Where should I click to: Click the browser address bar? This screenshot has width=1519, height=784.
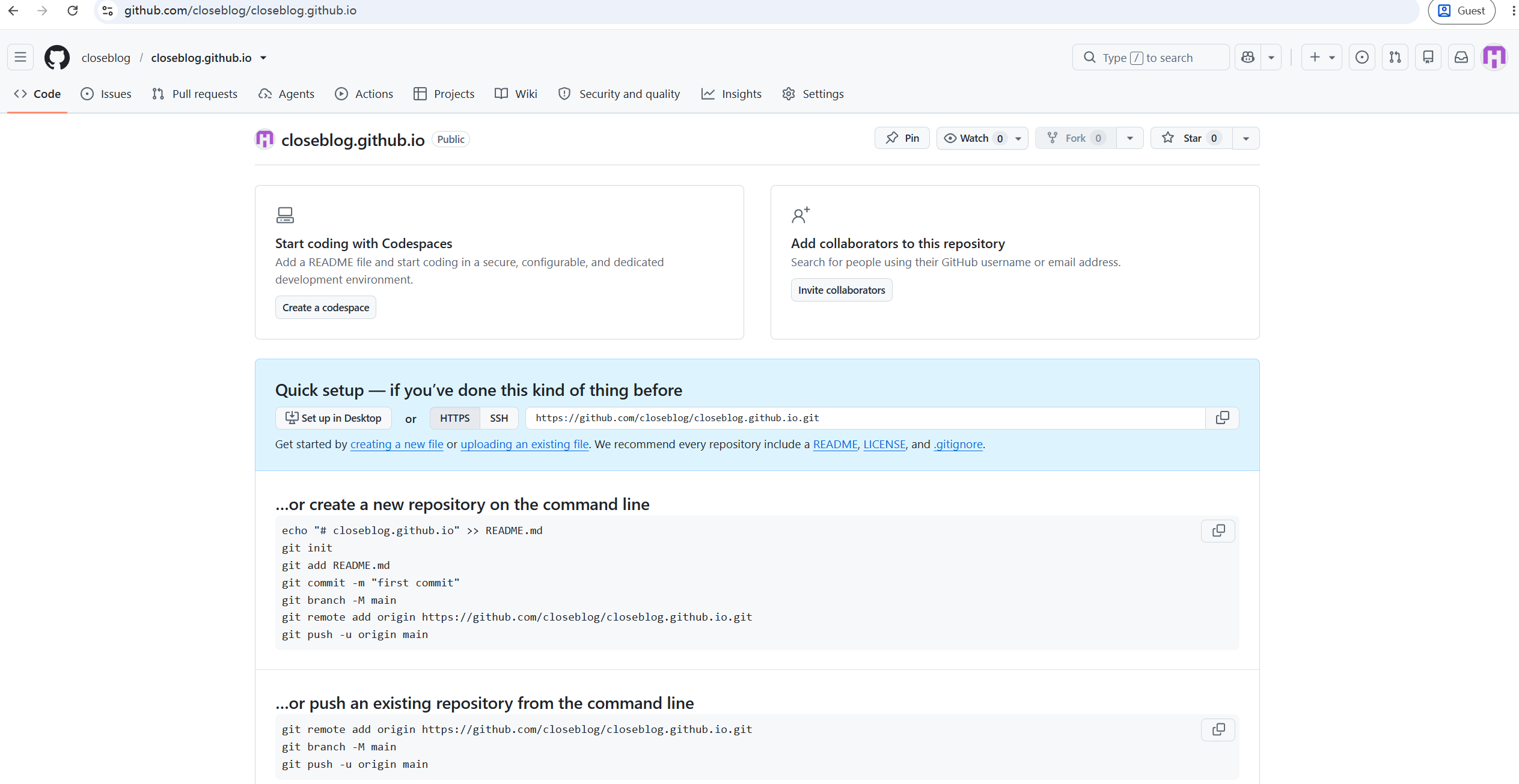coord(757,11)
